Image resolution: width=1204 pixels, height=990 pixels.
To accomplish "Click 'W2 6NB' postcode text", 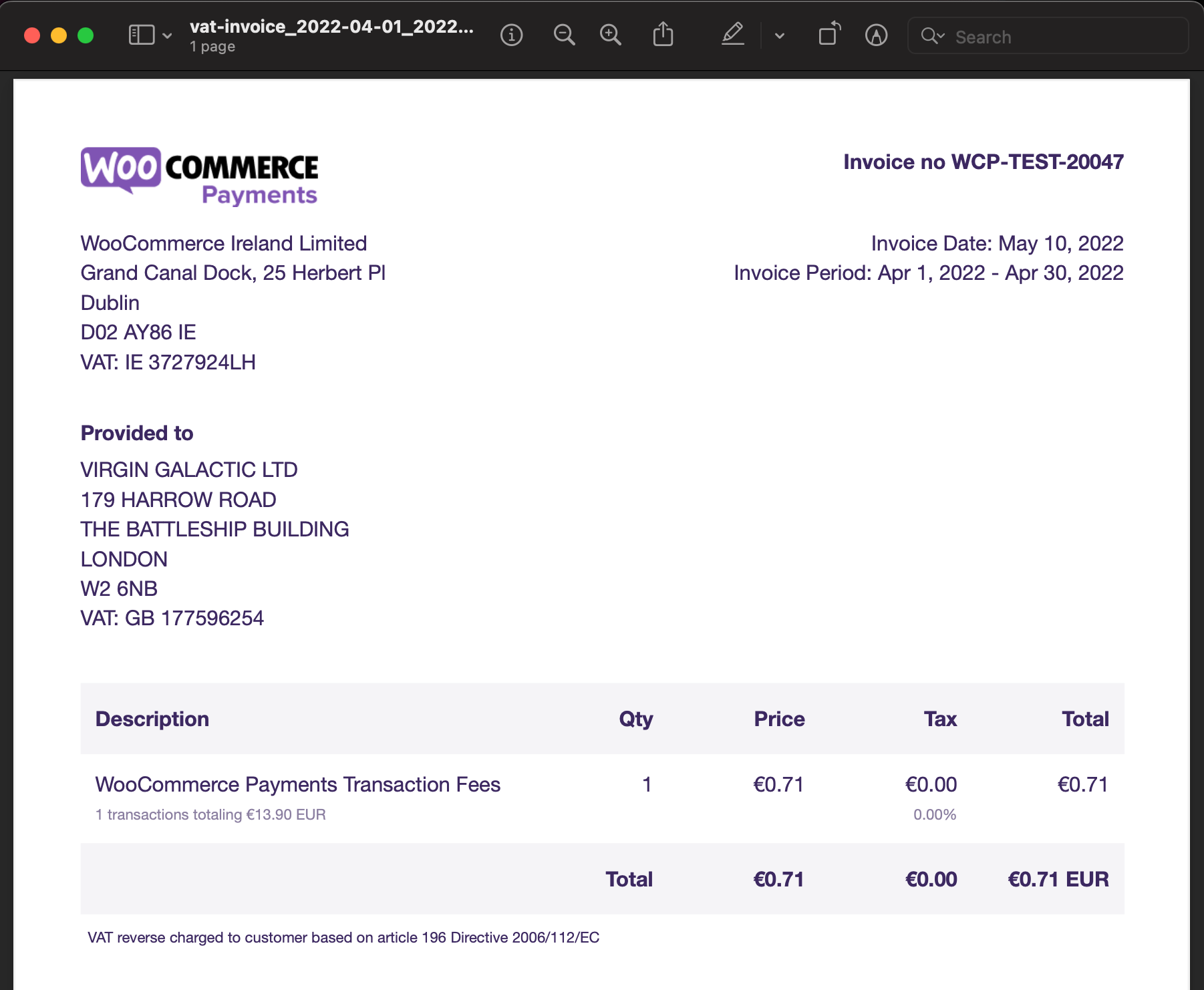I will [119, 589].
